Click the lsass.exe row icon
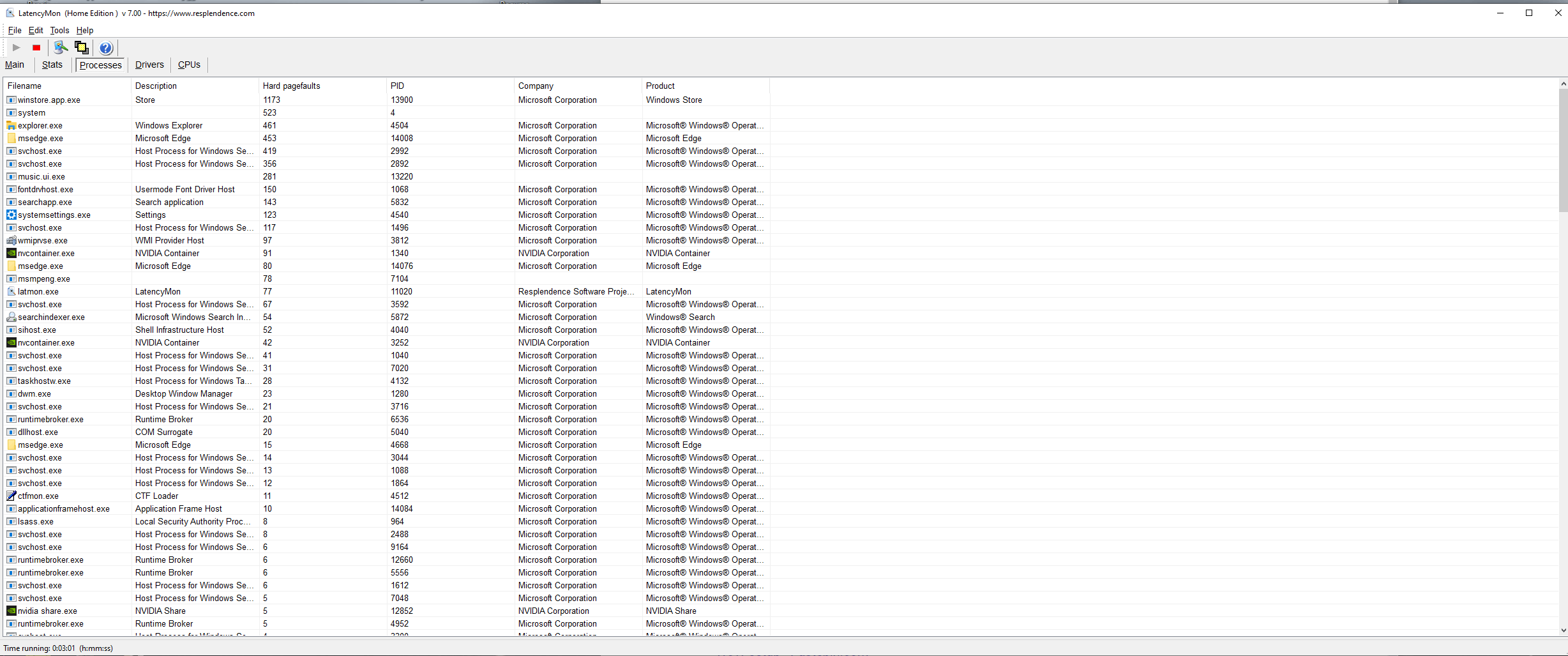The width and height of the screenshot is (1568, 656). (11, 521)
